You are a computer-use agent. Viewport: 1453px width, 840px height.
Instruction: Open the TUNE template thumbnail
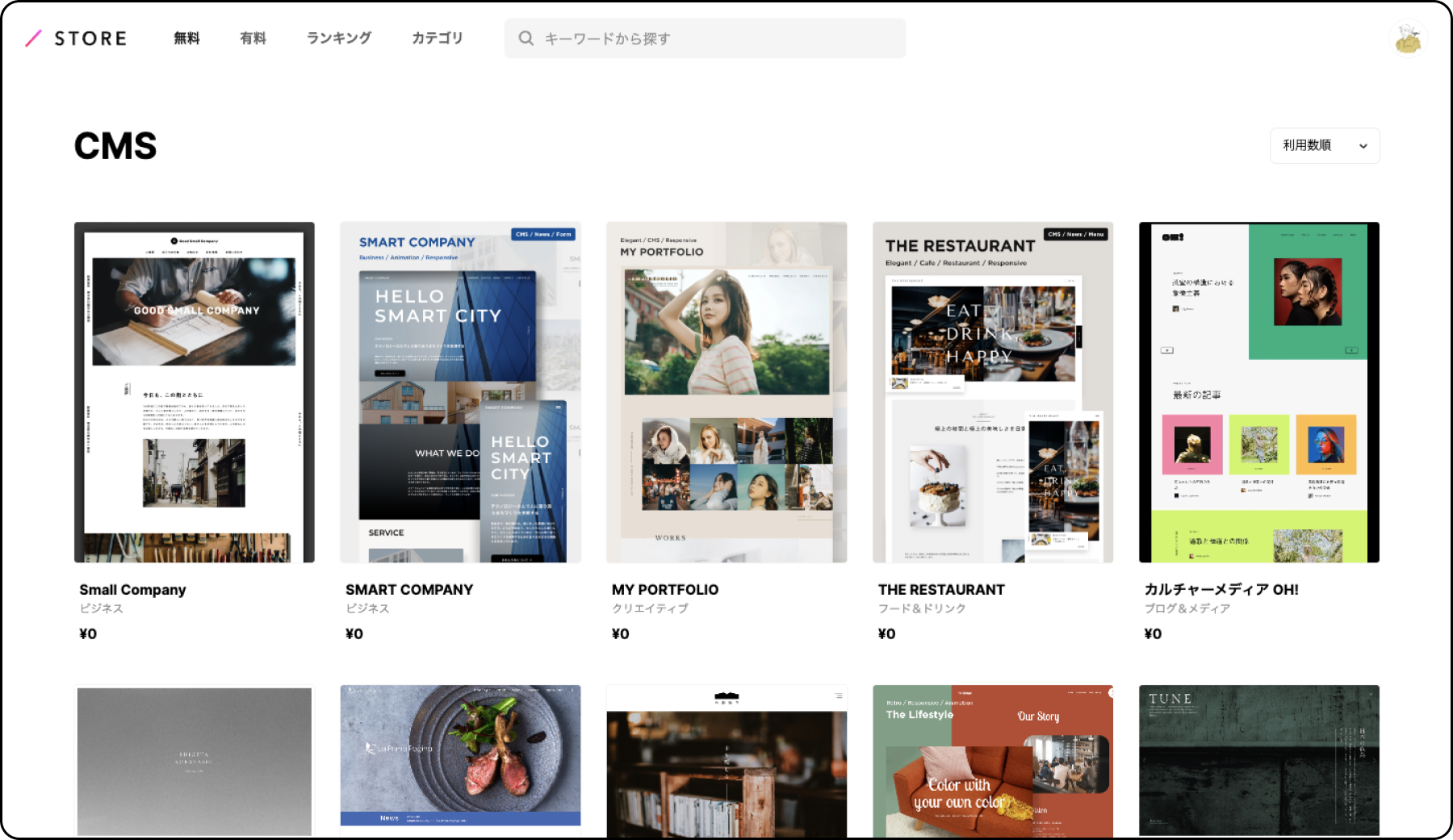[1259, 761]
